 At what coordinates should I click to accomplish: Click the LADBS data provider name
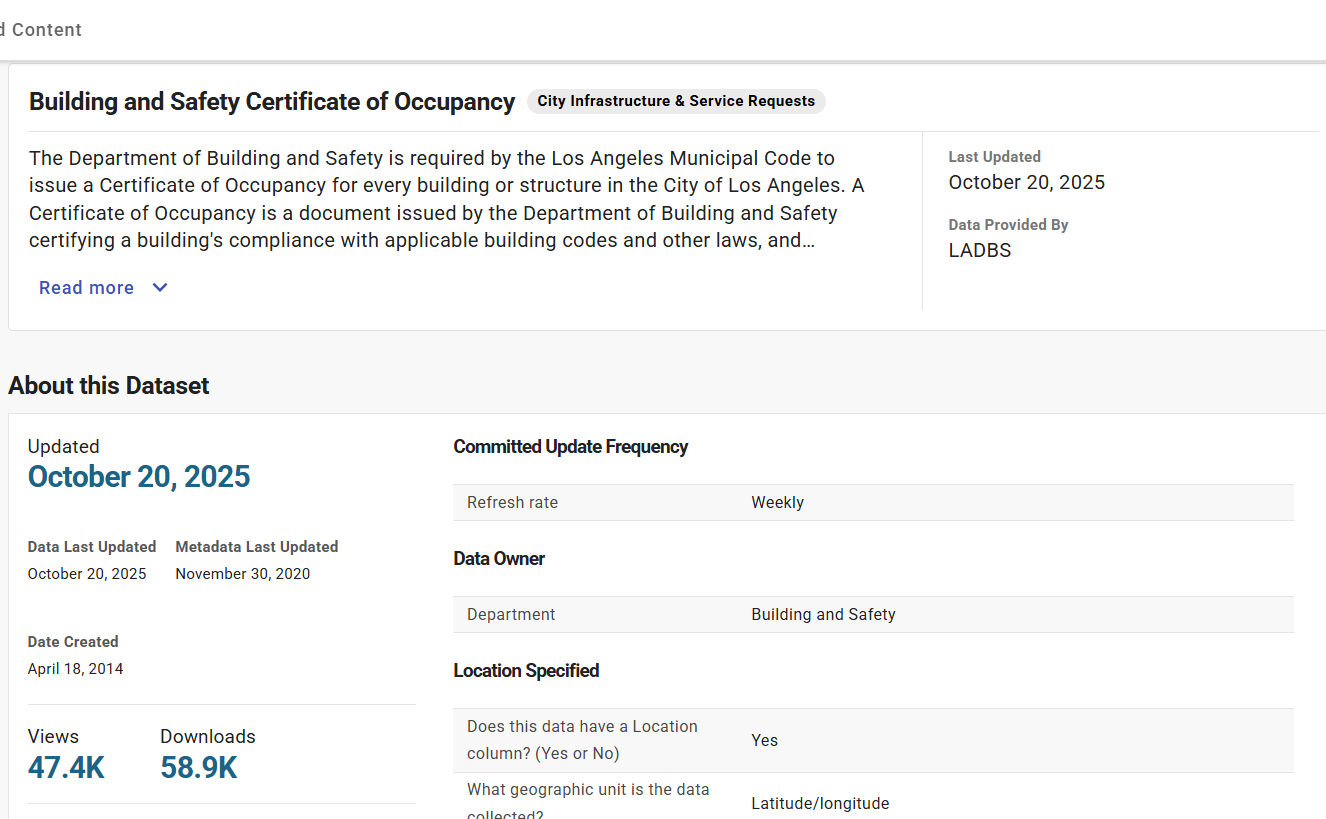click(x=979, y=250)
